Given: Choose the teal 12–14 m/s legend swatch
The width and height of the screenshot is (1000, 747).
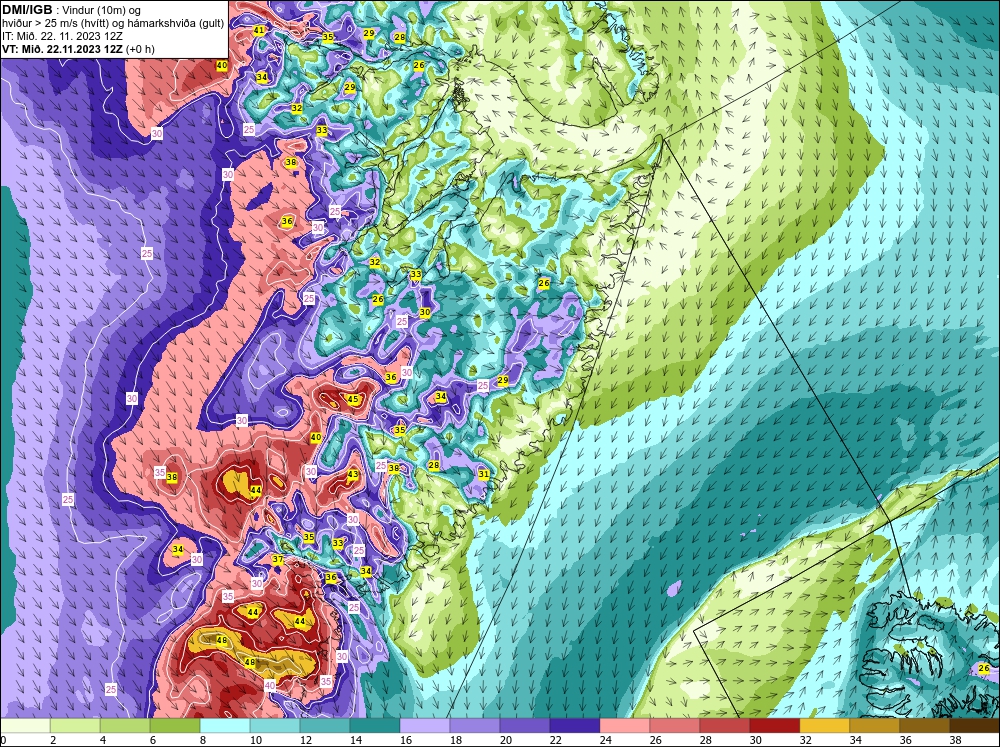Looking at the screenshot, I should [x=325, y=725].
